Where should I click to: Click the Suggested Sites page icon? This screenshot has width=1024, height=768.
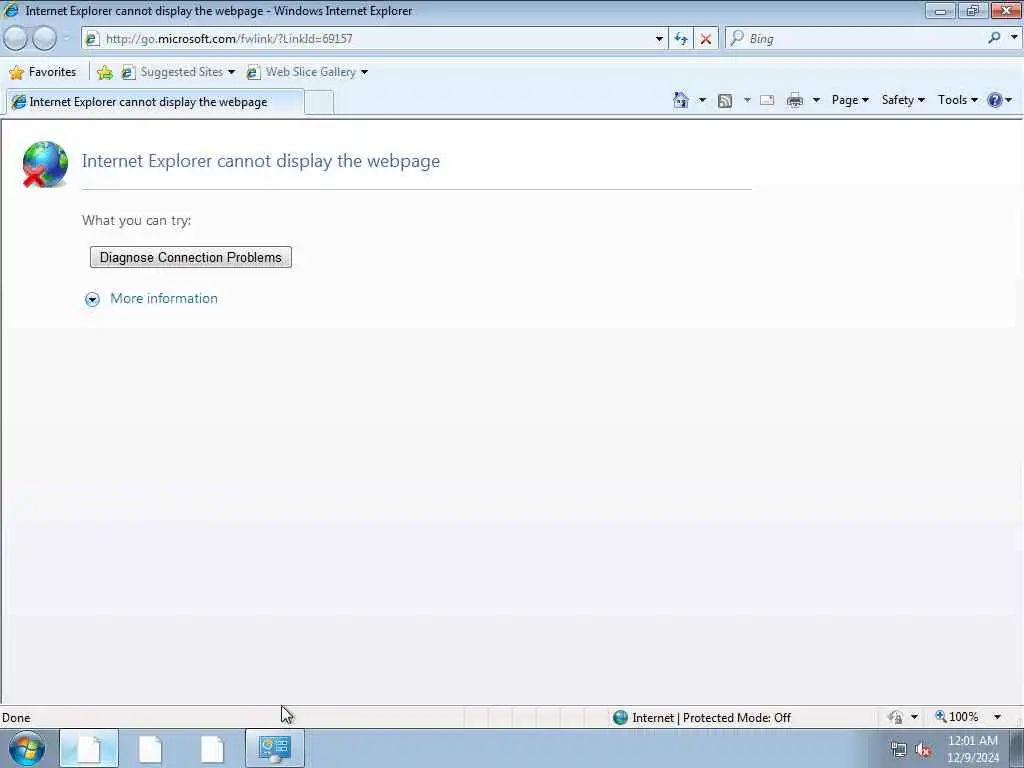(129, 72)
